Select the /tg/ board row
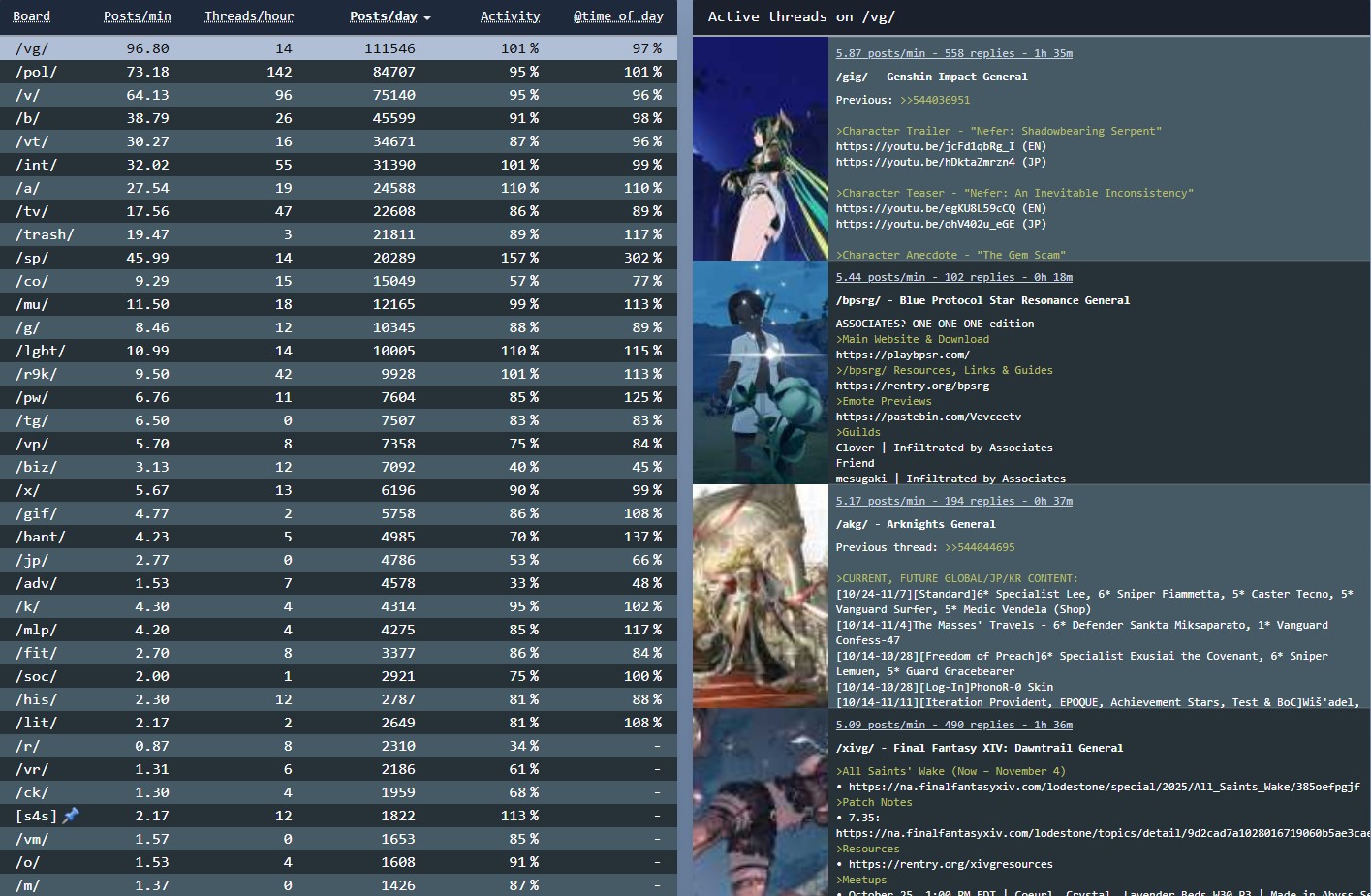Image resolution: width=1371 pixels, height=896 pixels. tap(338, 420)
